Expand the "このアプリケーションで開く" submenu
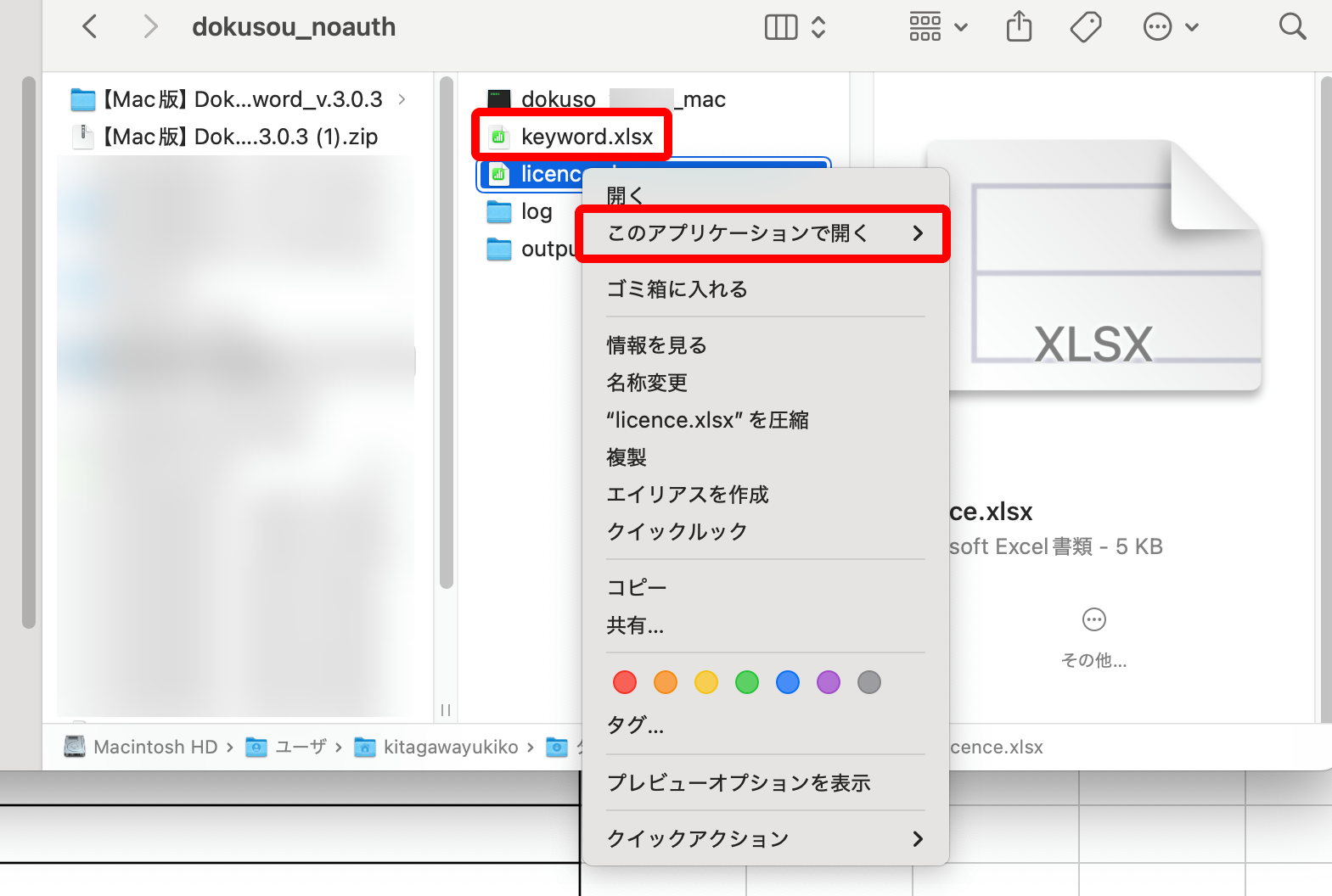The height and width of the screenshot is (896, 1332). [x=762, y=233]
